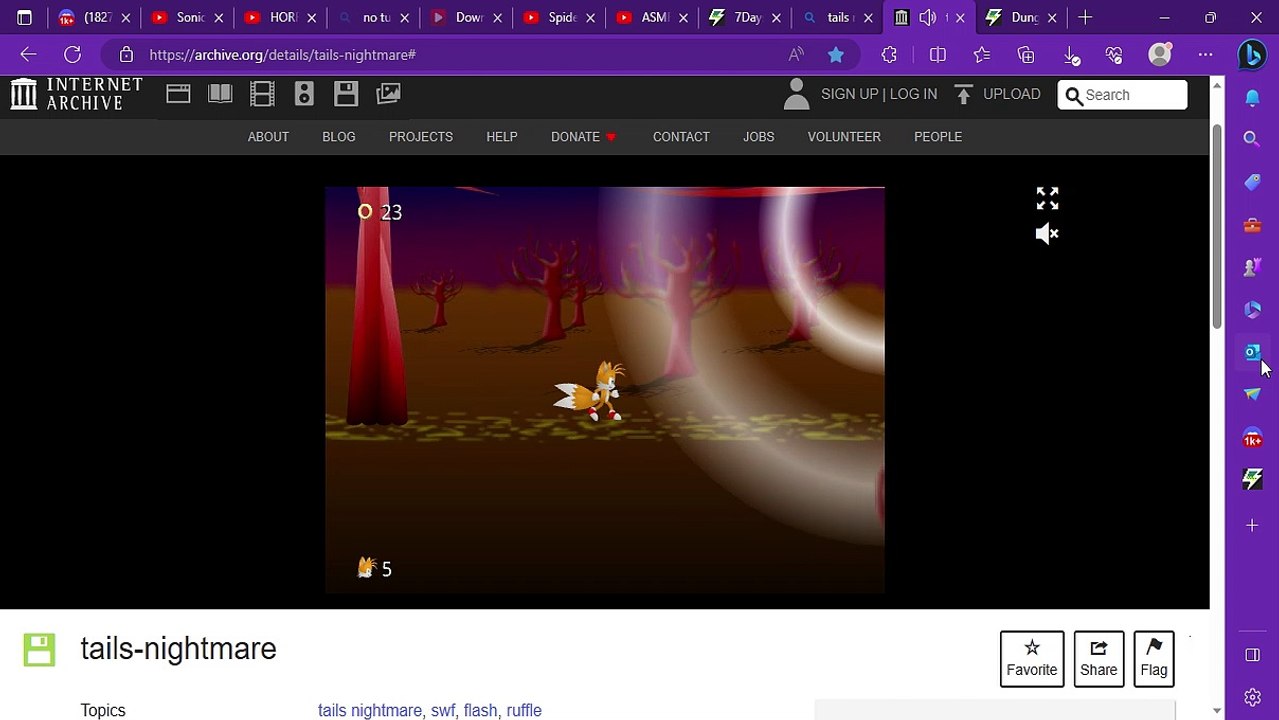Image resolution: width=1279 pixels, height=720 pixels.
Task: Open the Video film icon
Action: click(262, 94)
